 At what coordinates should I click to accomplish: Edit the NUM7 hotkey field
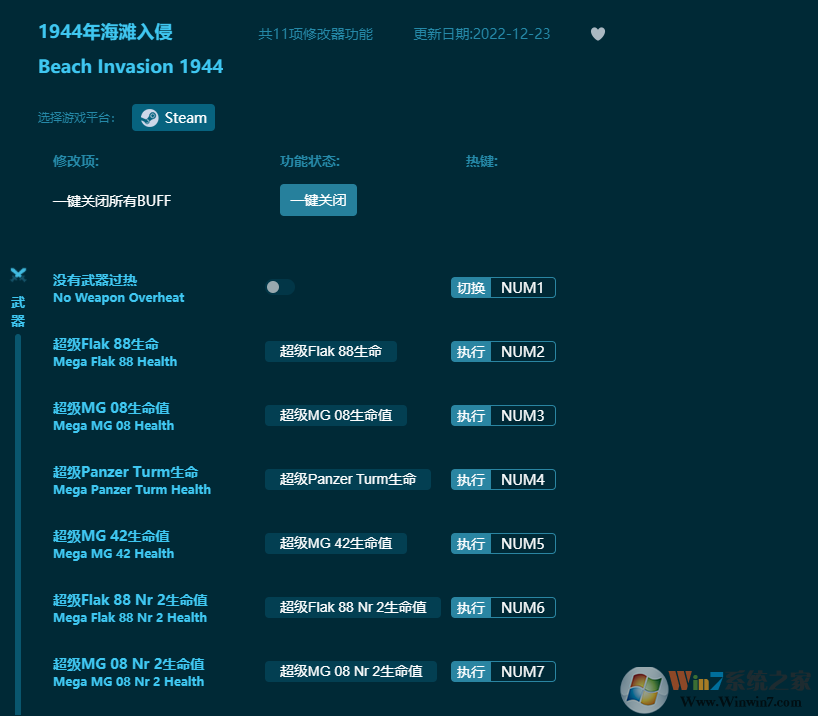pyautogui.click(x=523, y=672)
